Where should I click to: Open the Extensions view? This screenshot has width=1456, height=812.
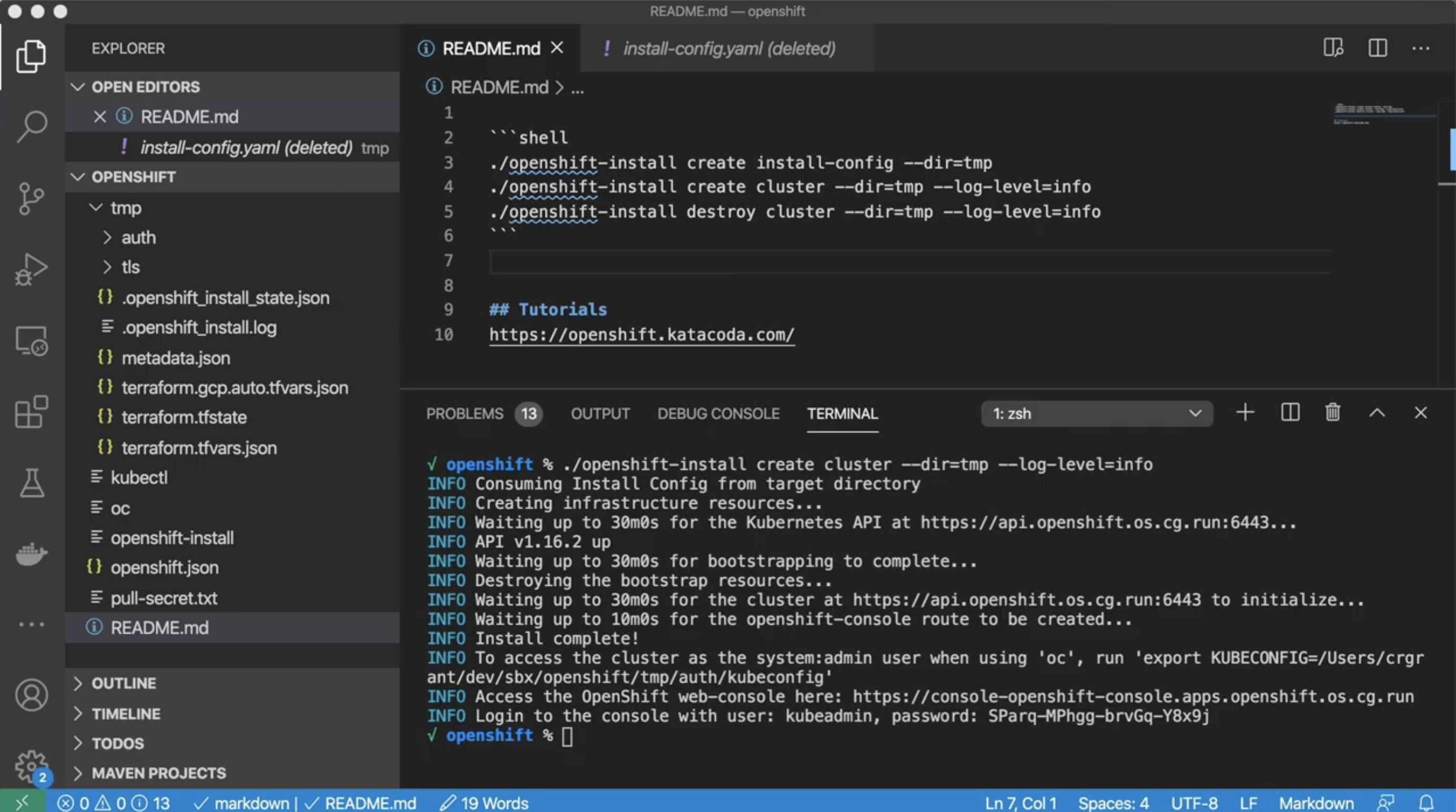pyautogui.click(x=31, y=412)
